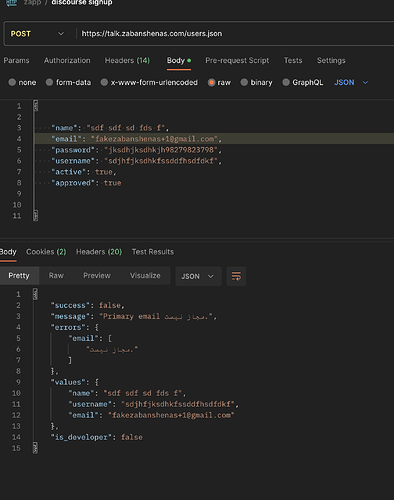Open the Pre-request Script tab
The width and height of the screenshot is (394, 500).
[237, 60]
